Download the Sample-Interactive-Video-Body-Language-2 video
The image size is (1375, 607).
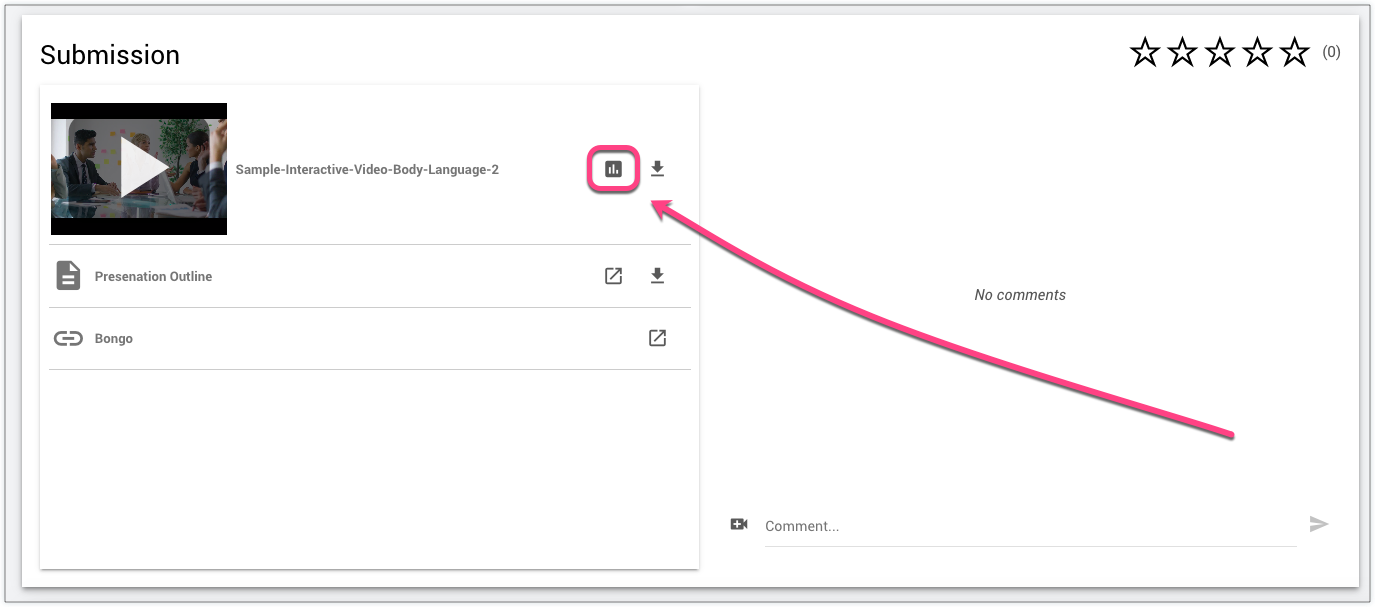pos(657,169)
